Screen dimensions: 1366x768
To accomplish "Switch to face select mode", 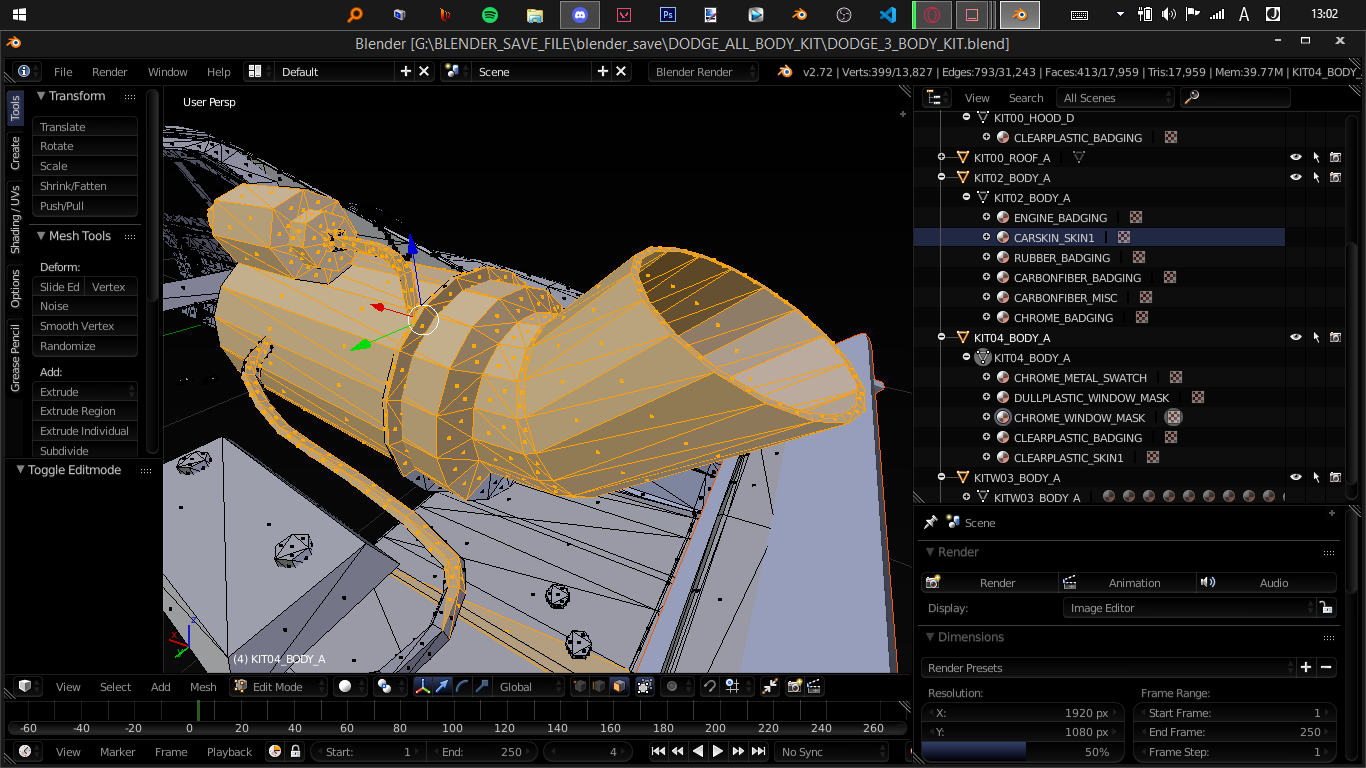I will tap(619, 686).
